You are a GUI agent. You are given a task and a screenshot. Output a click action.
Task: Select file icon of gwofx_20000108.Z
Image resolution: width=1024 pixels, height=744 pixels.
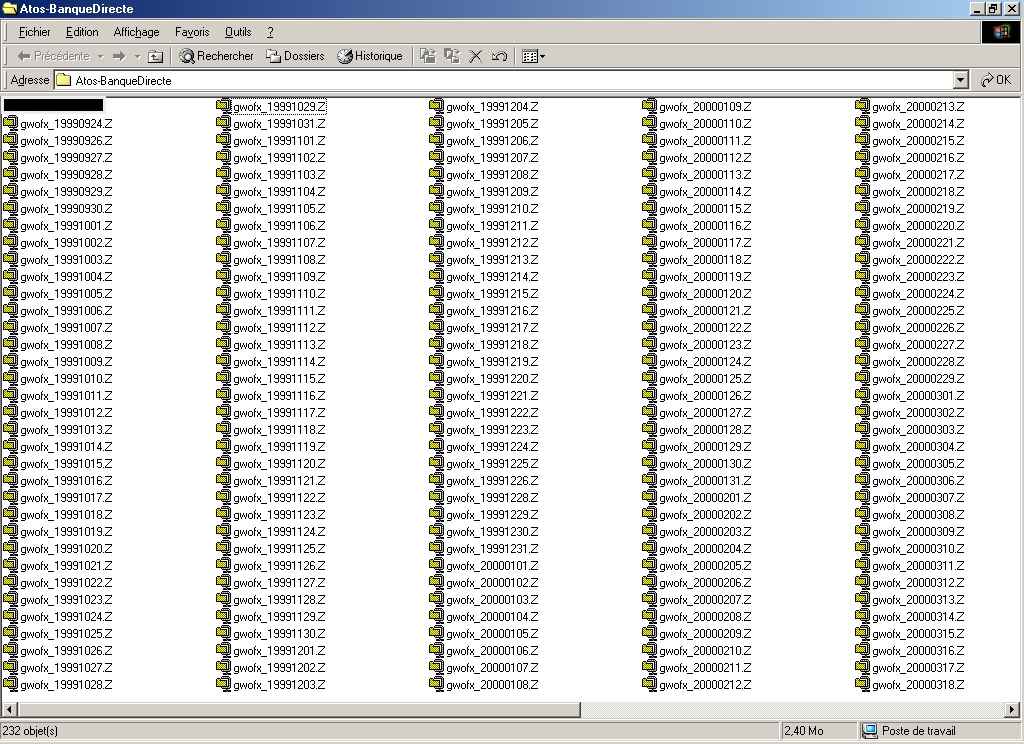436,683
